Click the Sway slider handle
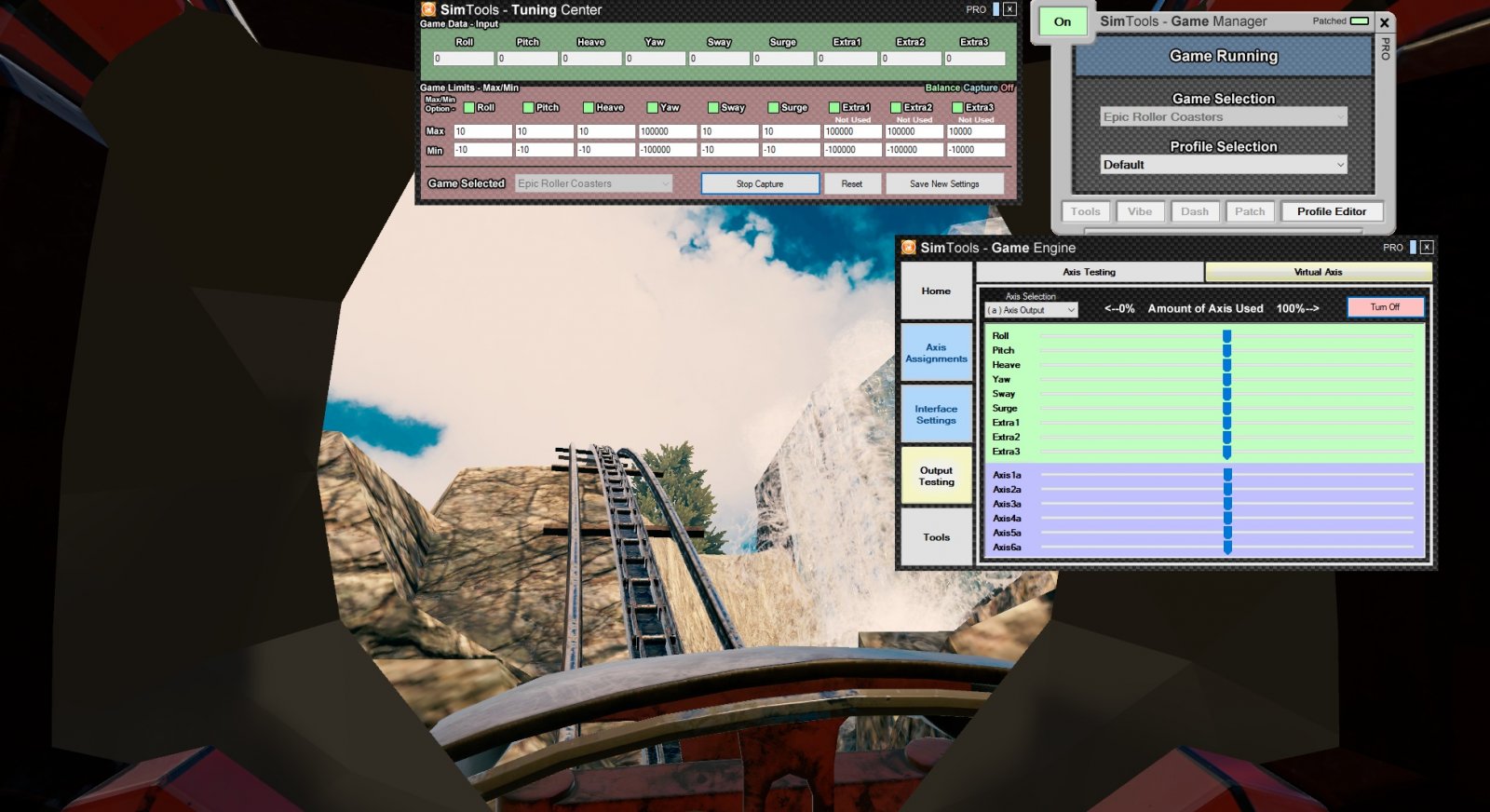This screenshot has height=812, width=1490. click(1227, 394)
